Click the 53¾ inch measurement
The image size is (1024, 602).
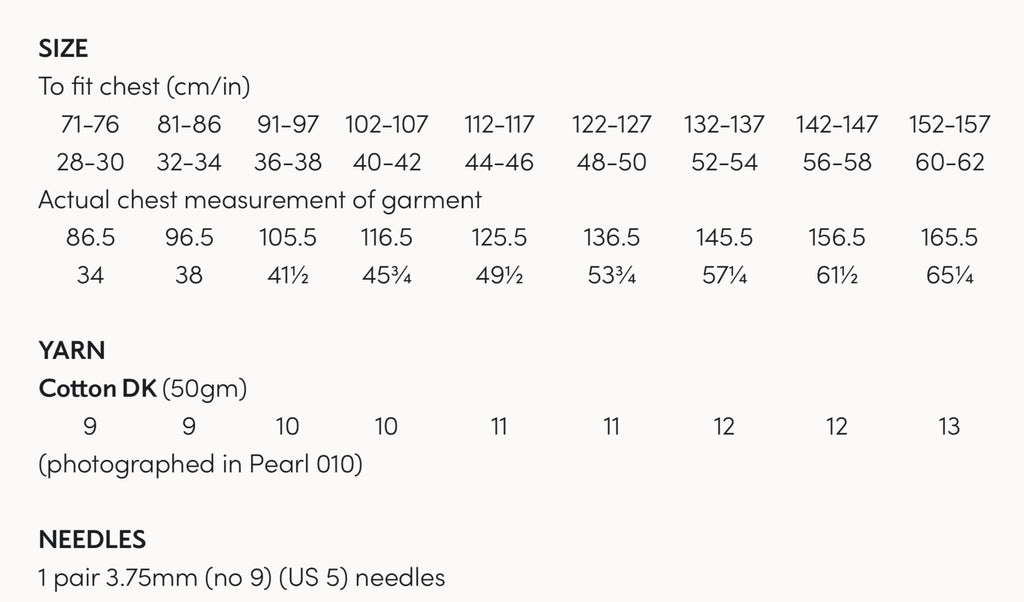point(611,276)
